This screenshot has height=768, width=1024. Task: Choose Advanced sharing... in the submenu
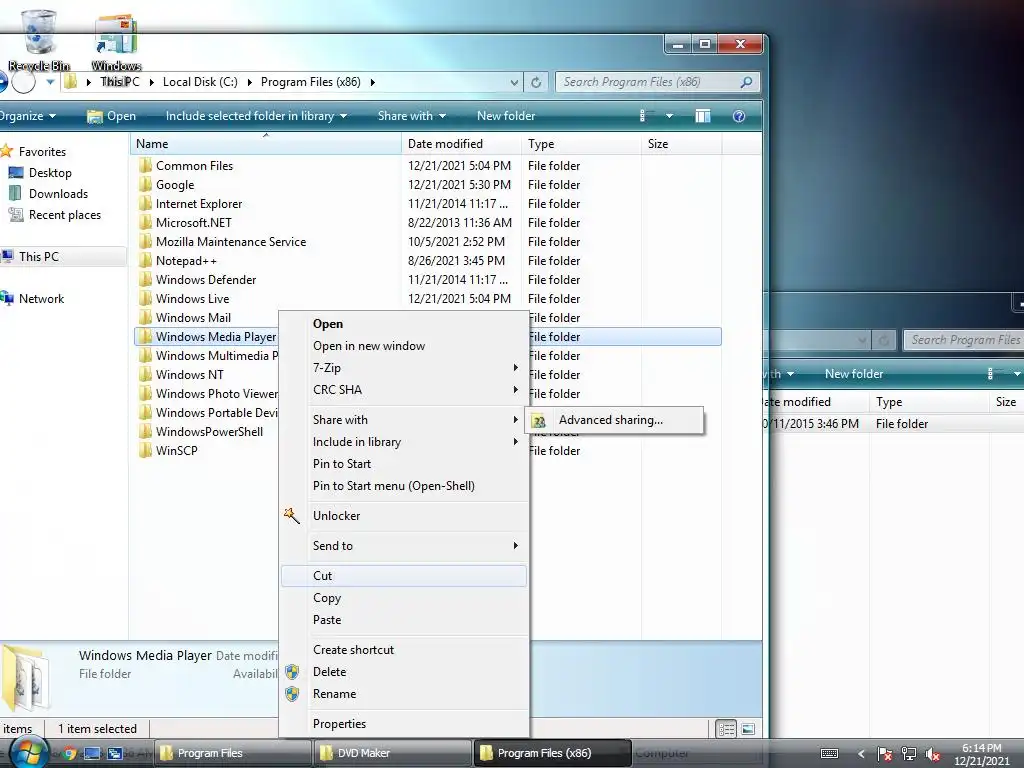[x=614, y=421]
